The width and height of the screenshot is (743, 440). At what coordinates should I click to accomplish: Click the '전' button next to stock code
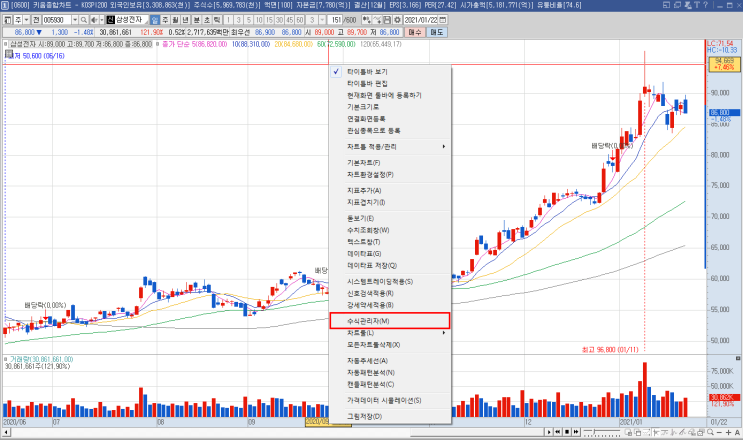(x=36, y=20)
